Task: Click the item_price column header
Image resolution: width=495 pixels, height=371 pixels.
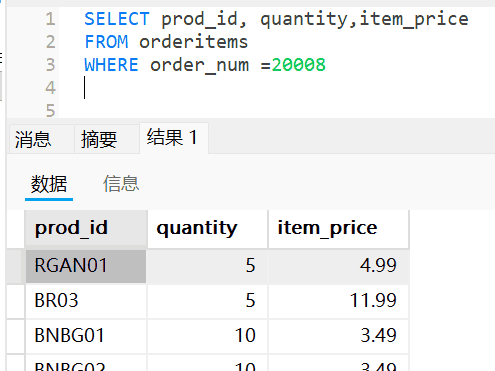Action: 338,229
